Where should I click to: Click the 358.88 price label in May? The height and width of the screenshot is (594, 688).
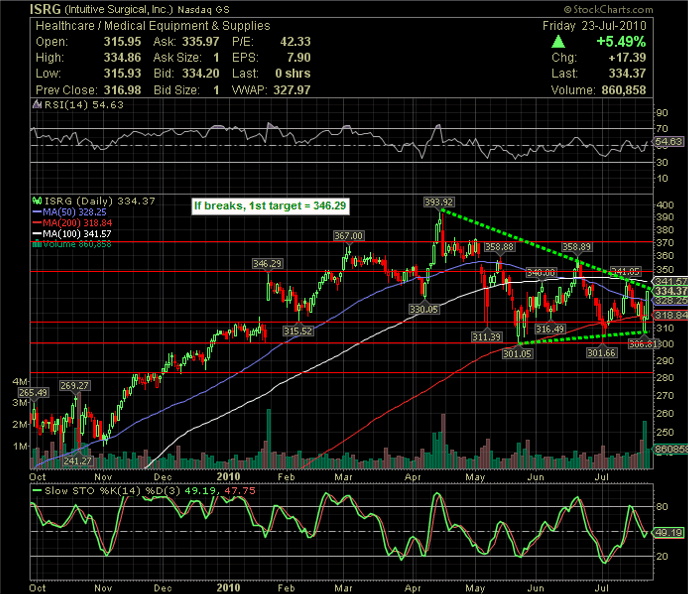click(499, 247)
